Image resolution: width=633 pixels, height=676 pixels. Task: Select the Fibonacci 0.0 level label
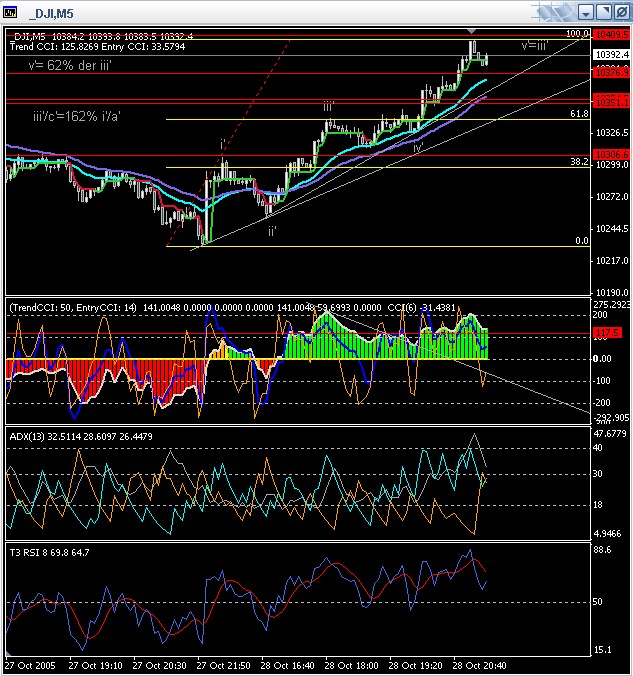click(x=582, y=241)
